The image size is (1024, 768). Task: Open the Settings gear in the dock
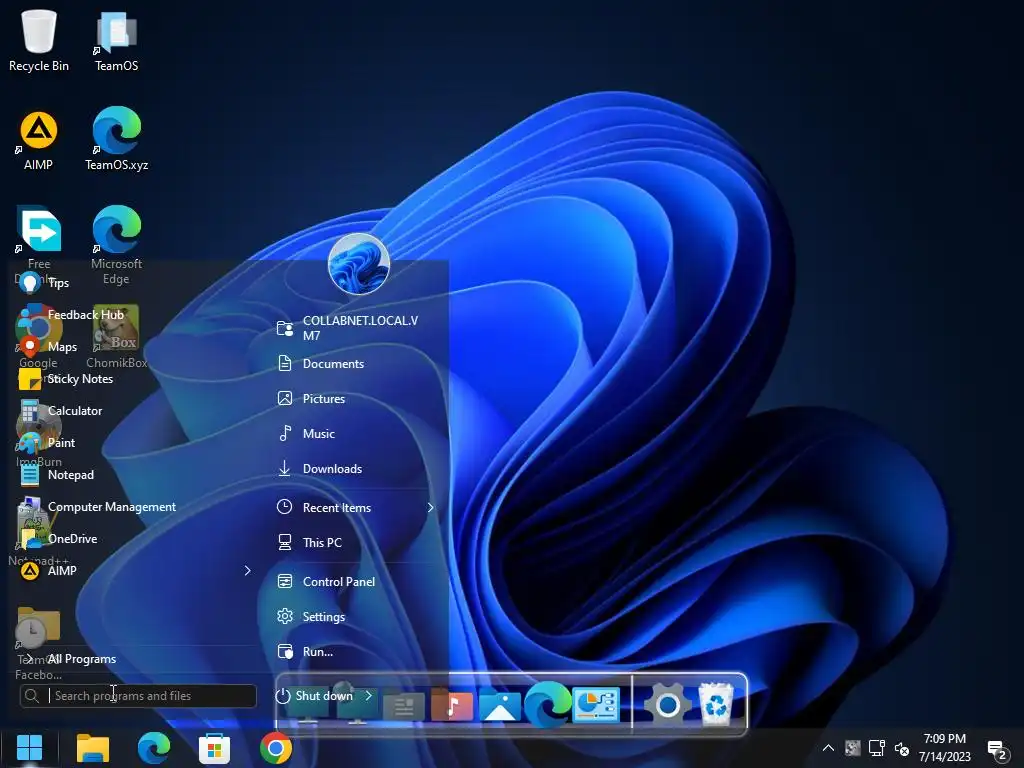pyautogui.click(x=667, y=705)
